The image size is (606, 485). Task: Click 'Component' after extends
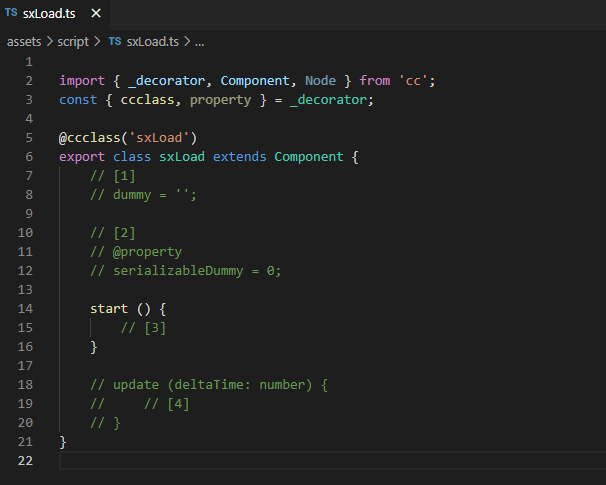[309, 157]
